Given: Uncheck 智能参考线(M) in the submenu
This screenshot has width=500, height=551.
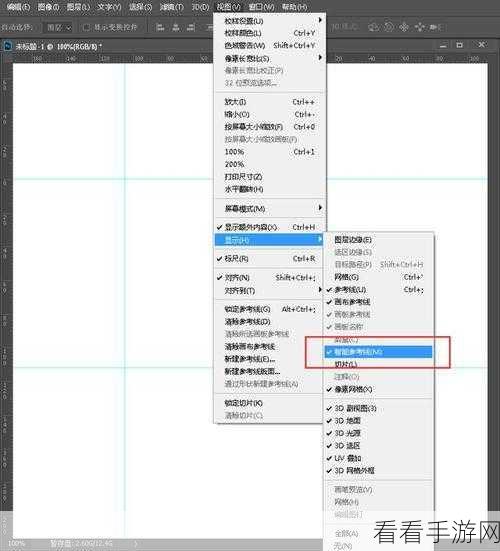Looking at the screenshot, I should point(378,352).
